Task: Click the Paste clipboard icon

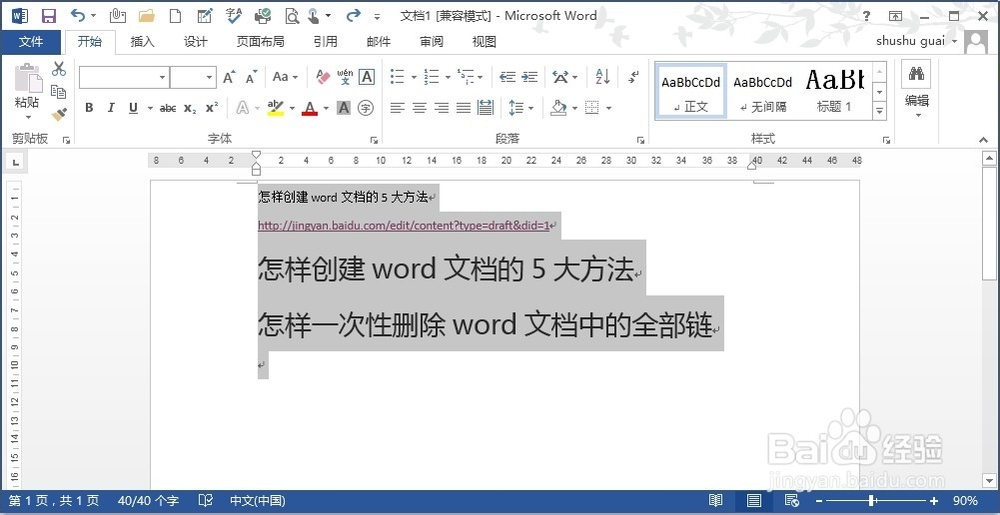Action: [x=28, y=78]
